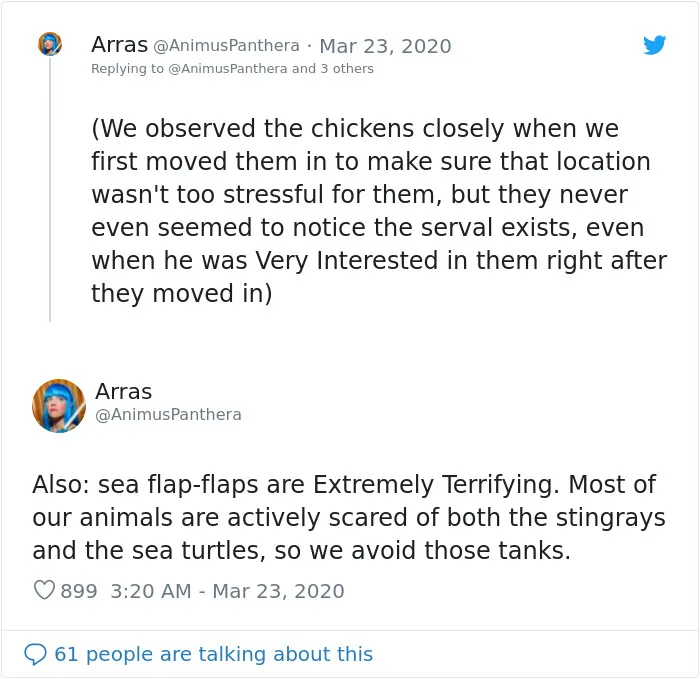Open Arras display name in top tweet
Viewport: 700px width, 679px height.
[x=119, y=45]
